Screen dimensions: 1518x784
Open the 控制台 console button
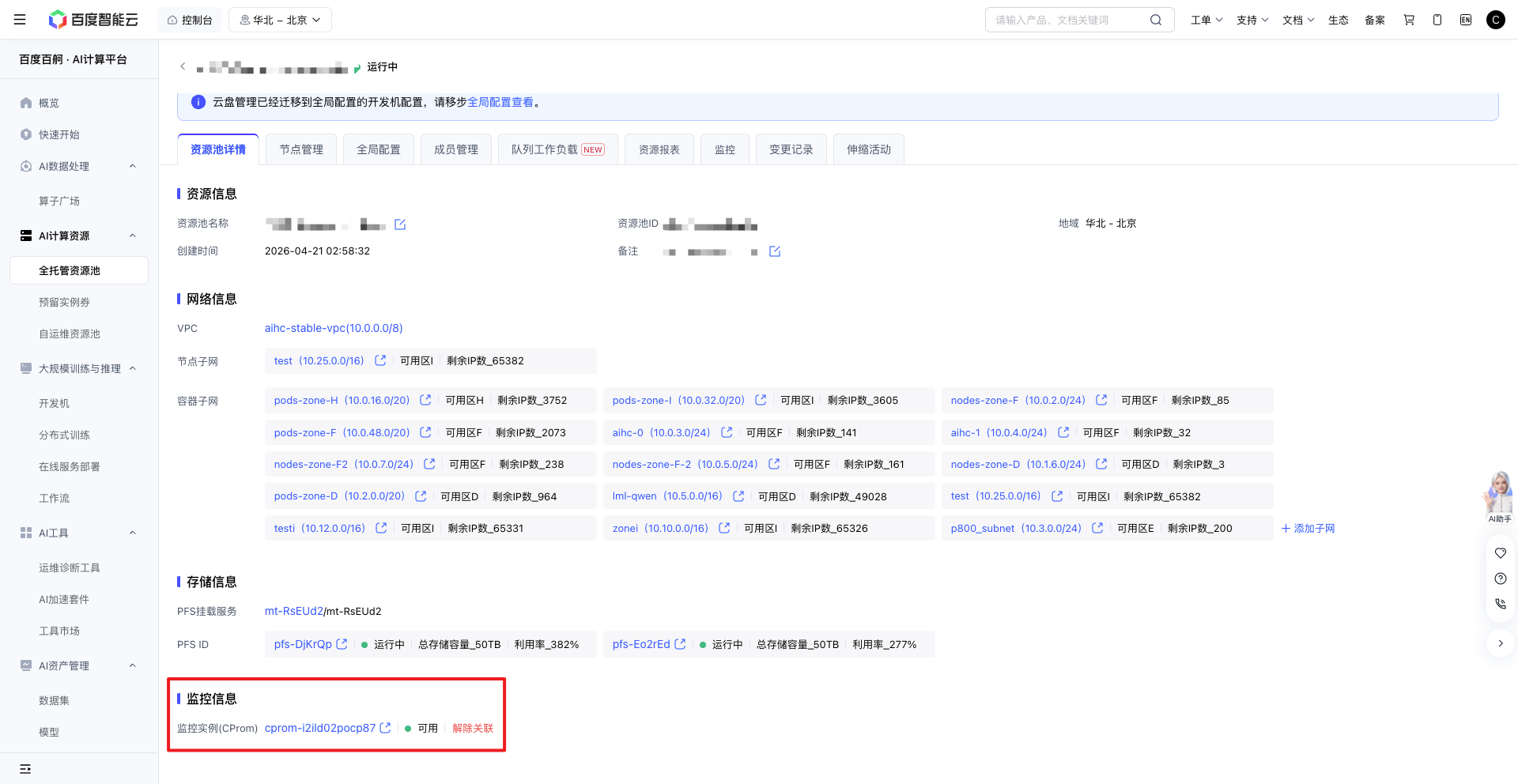coord(190,20)
